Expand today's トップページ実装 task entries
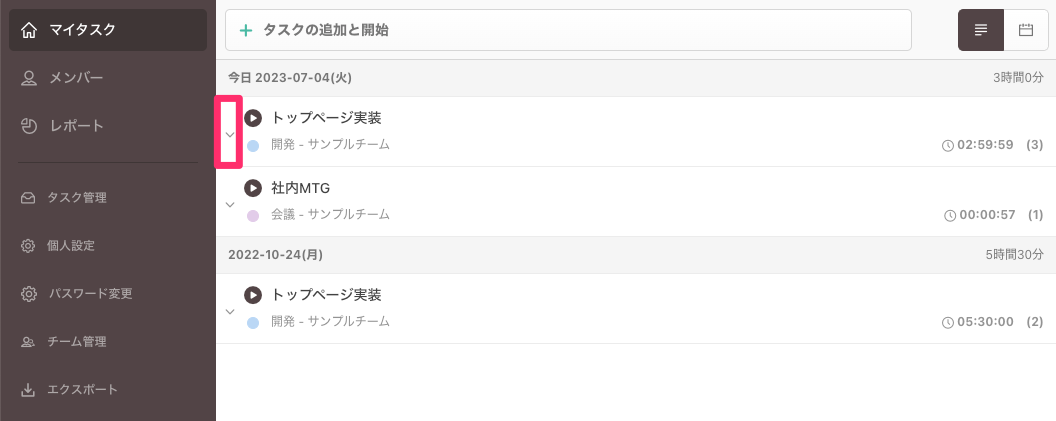Image resolution: width=1056 pixels, height=421 pixels. [x=230, y=134]
